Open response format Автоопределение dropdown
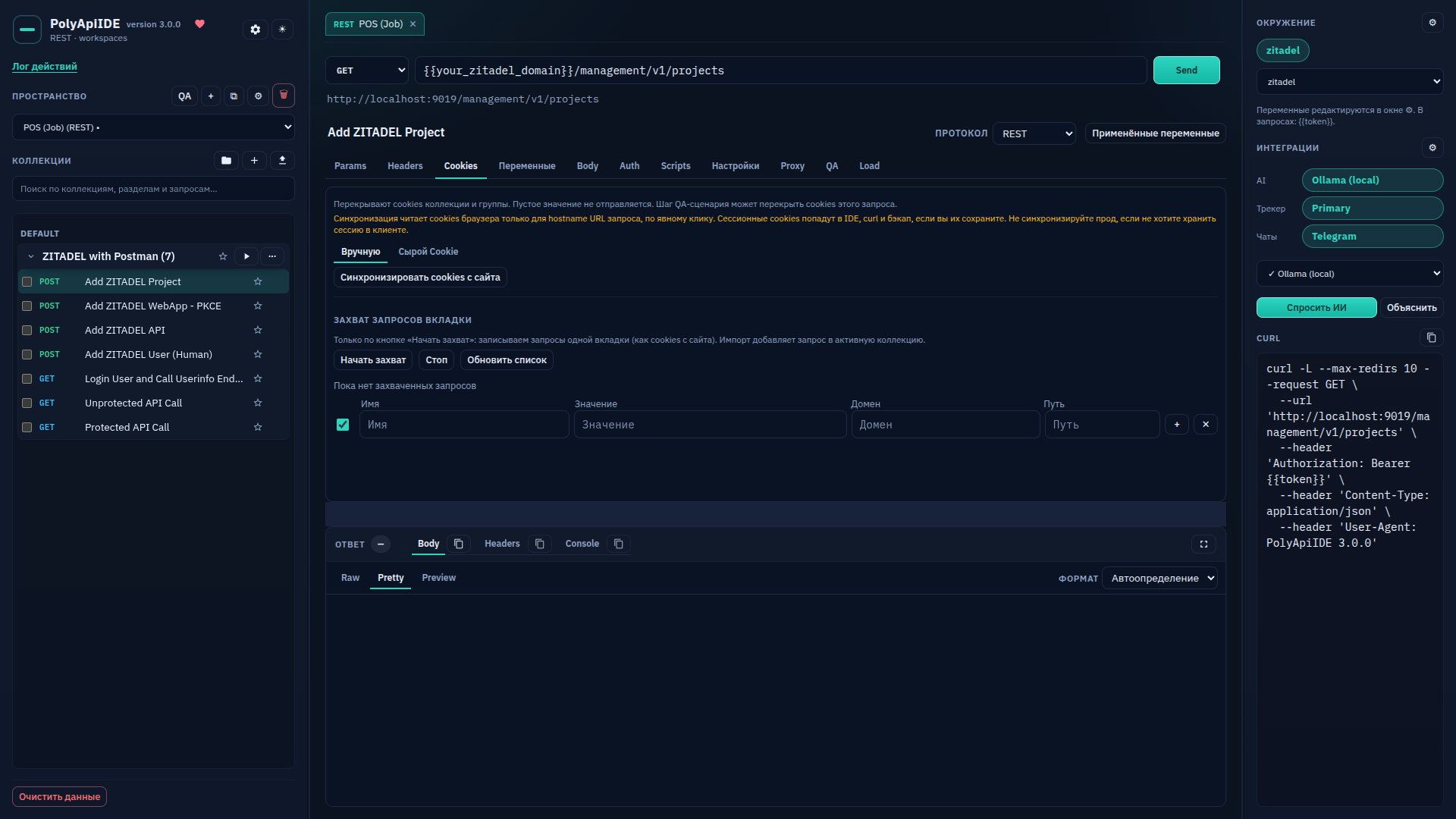The image size is (1456, 819). (x=1160, y=579)
